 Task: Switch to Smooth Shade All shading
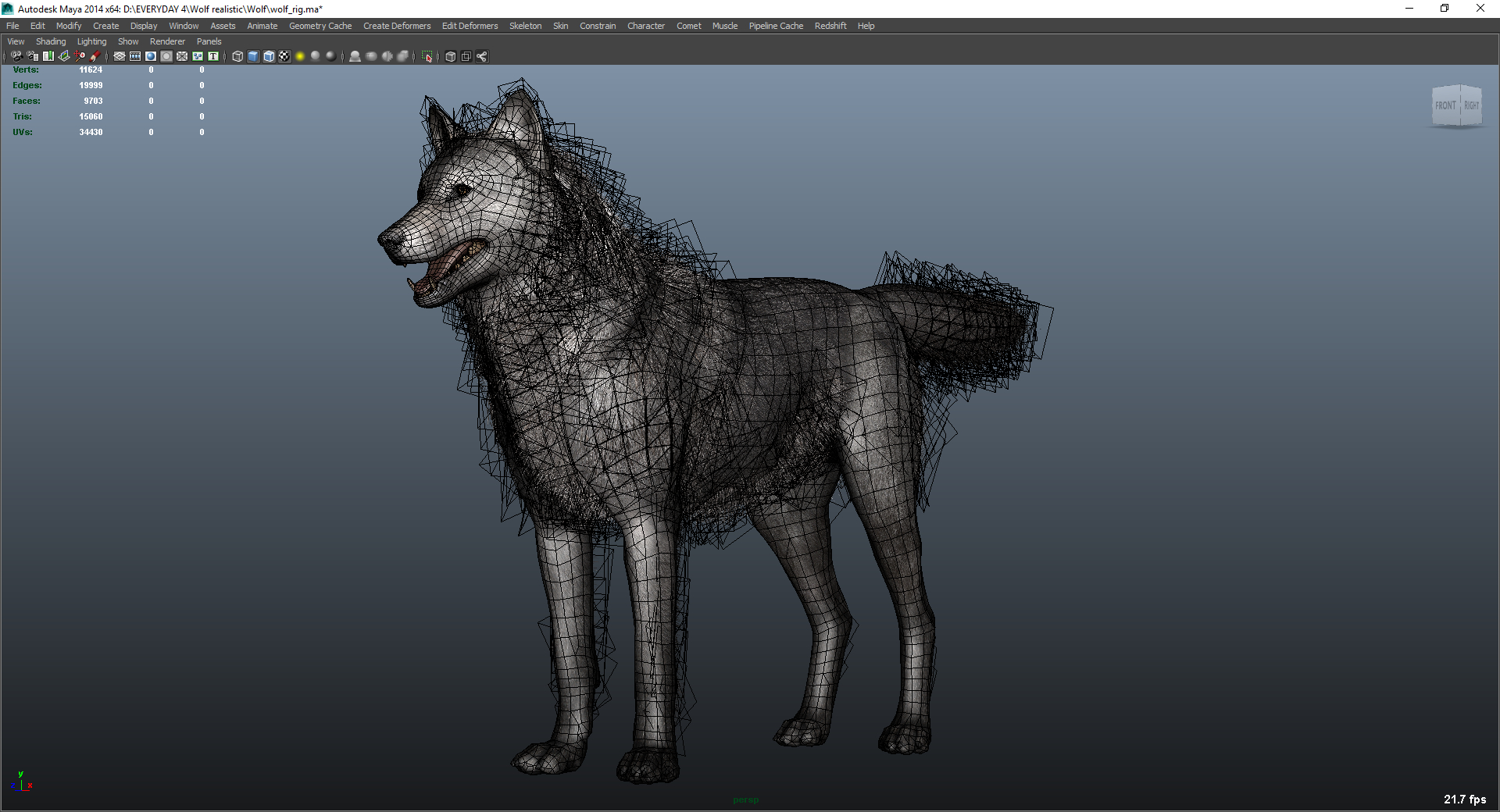pyautogui.click(x=252, y=56)
